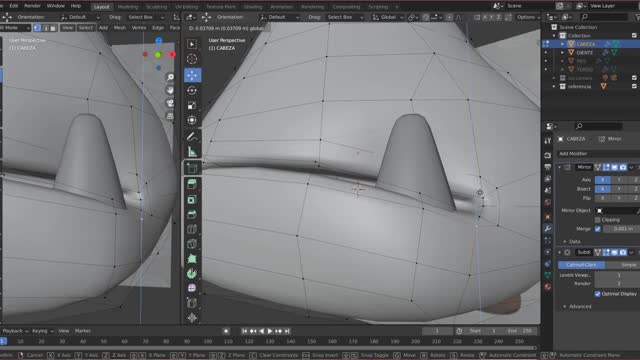
Task: Toggle Mirror modifier Flip X
Action: (x=602, y=198)
